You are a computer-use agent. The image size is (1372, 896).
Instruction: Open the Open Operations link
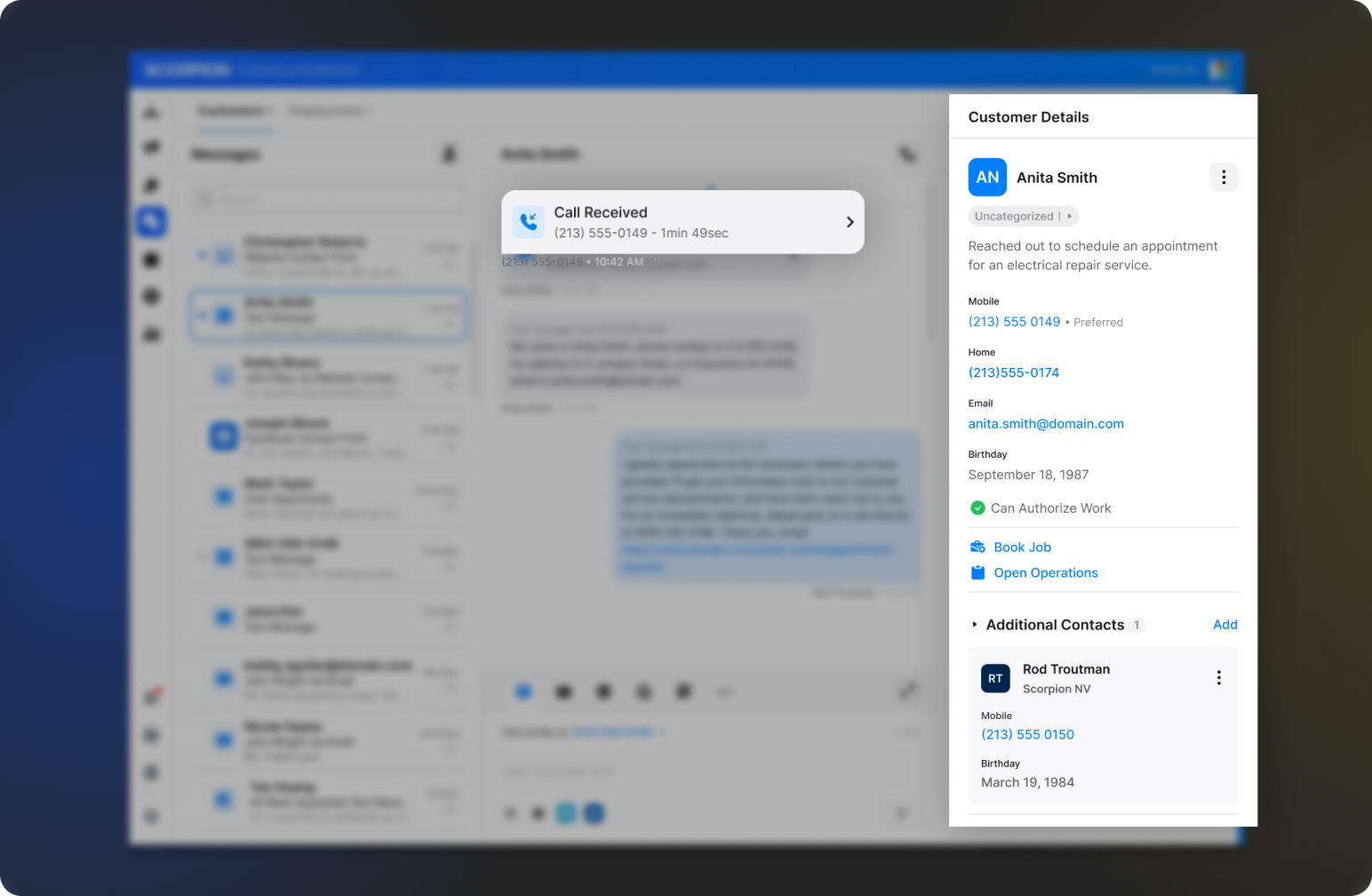pos(1046,573)
